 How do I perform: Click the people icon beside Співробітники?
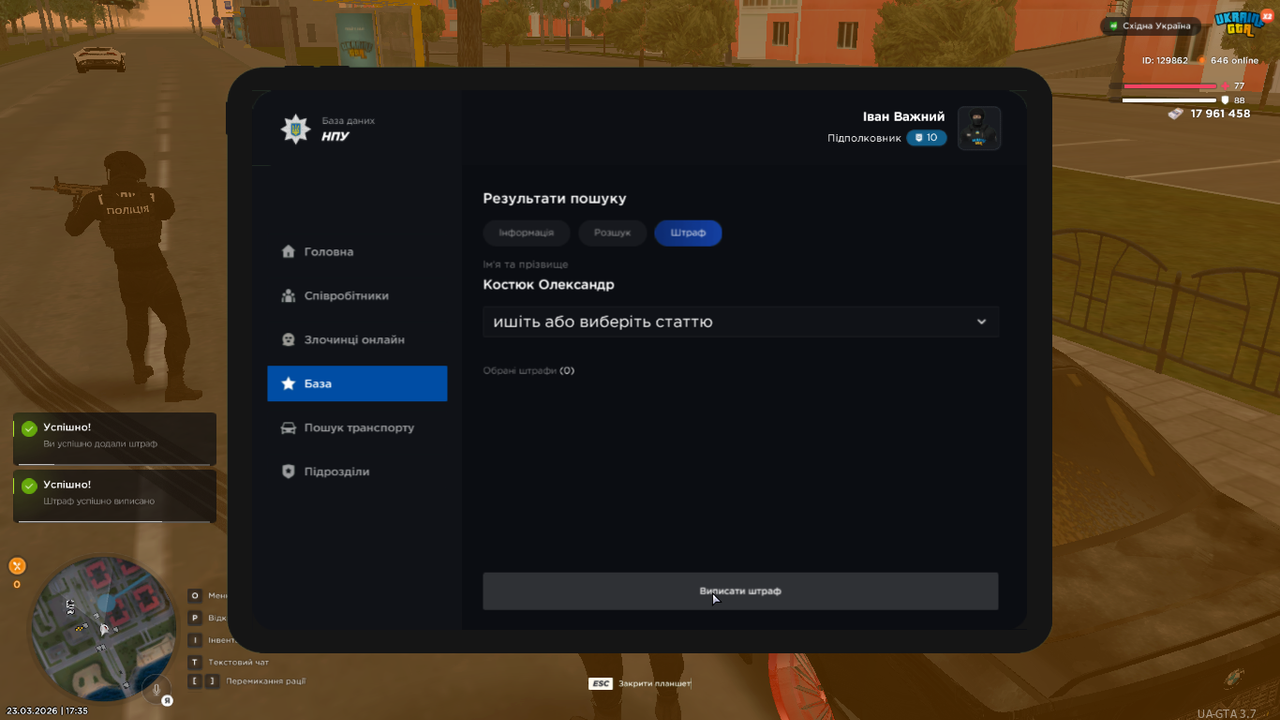pos(288,296)
